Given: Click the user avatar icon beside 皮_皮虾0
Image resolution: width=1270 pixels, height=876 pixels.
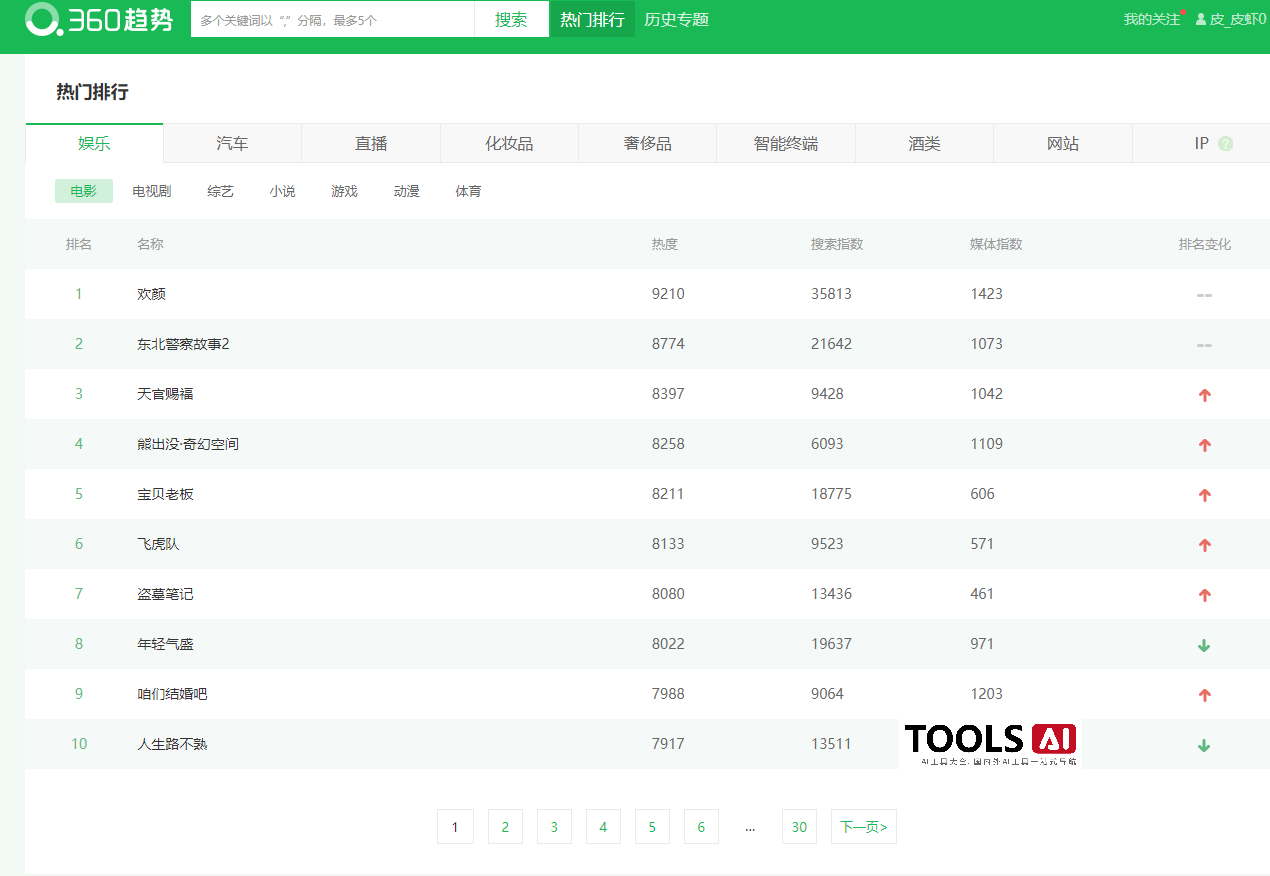Looking at the screenshot, I should coord(1201,20).
